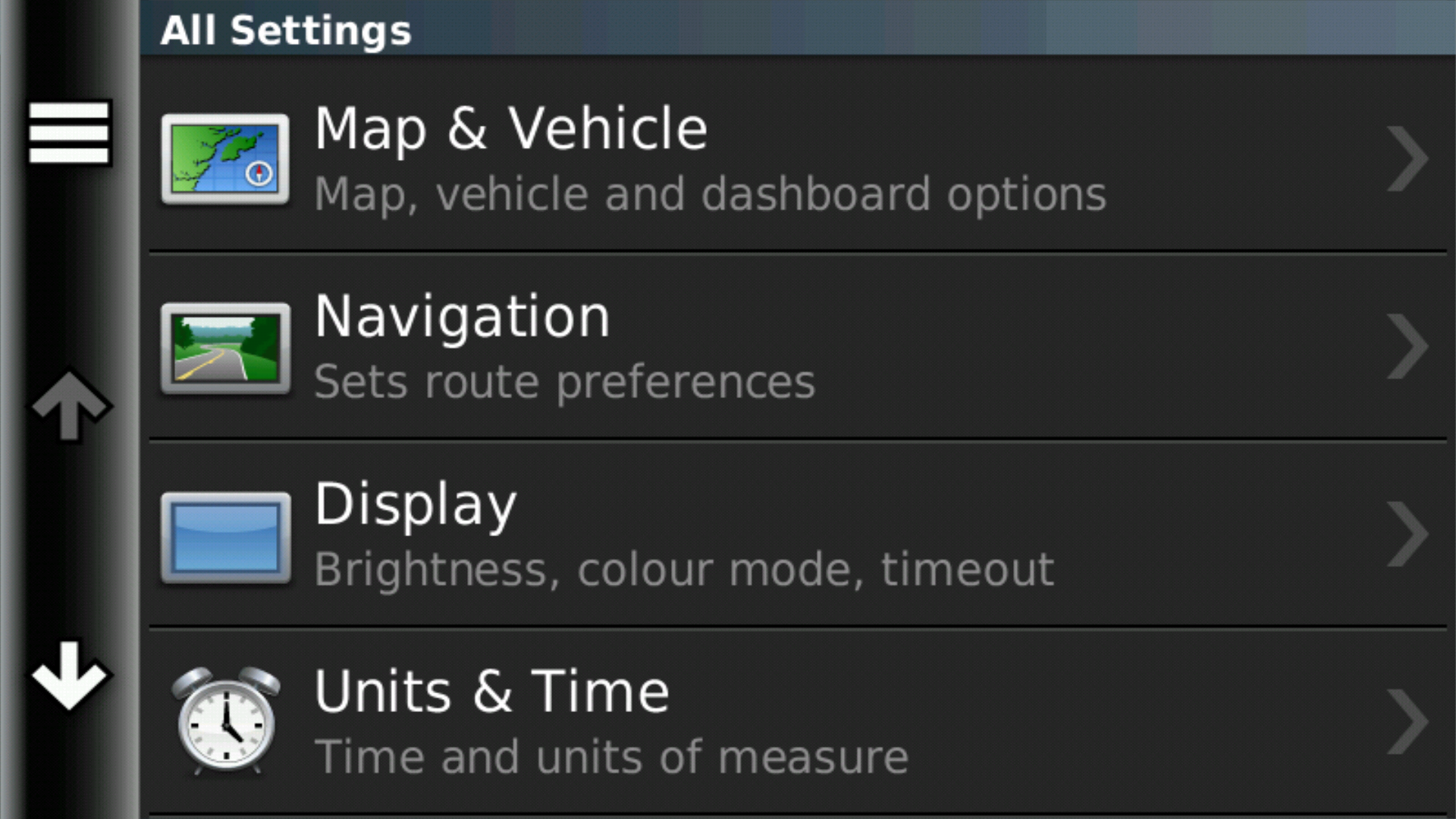Click the down arrow in sidebar

pyautogui.click(x=71, y=676)
